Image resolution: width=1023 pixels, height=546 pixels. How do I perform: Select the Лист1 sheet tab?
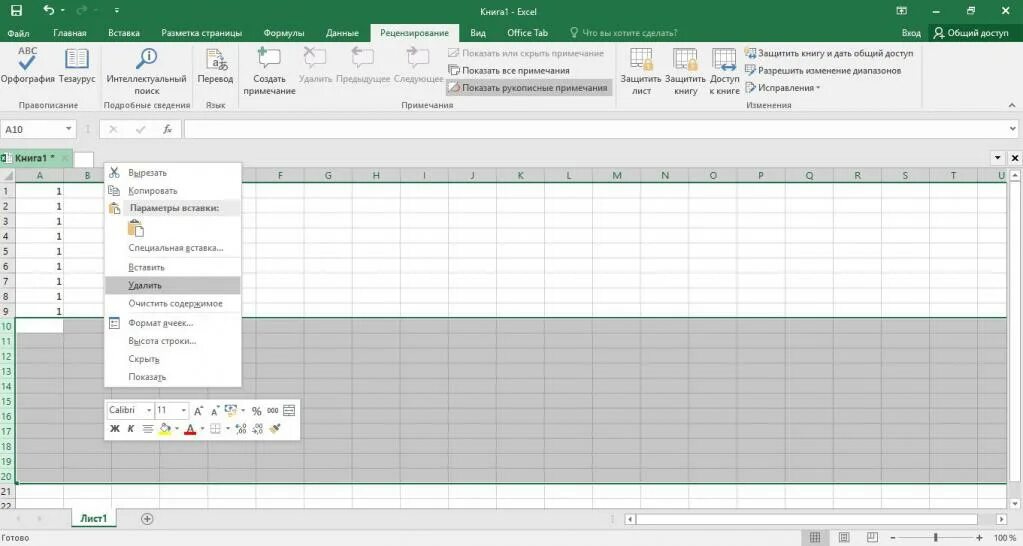pyautogui.click(x=93, y=518)
